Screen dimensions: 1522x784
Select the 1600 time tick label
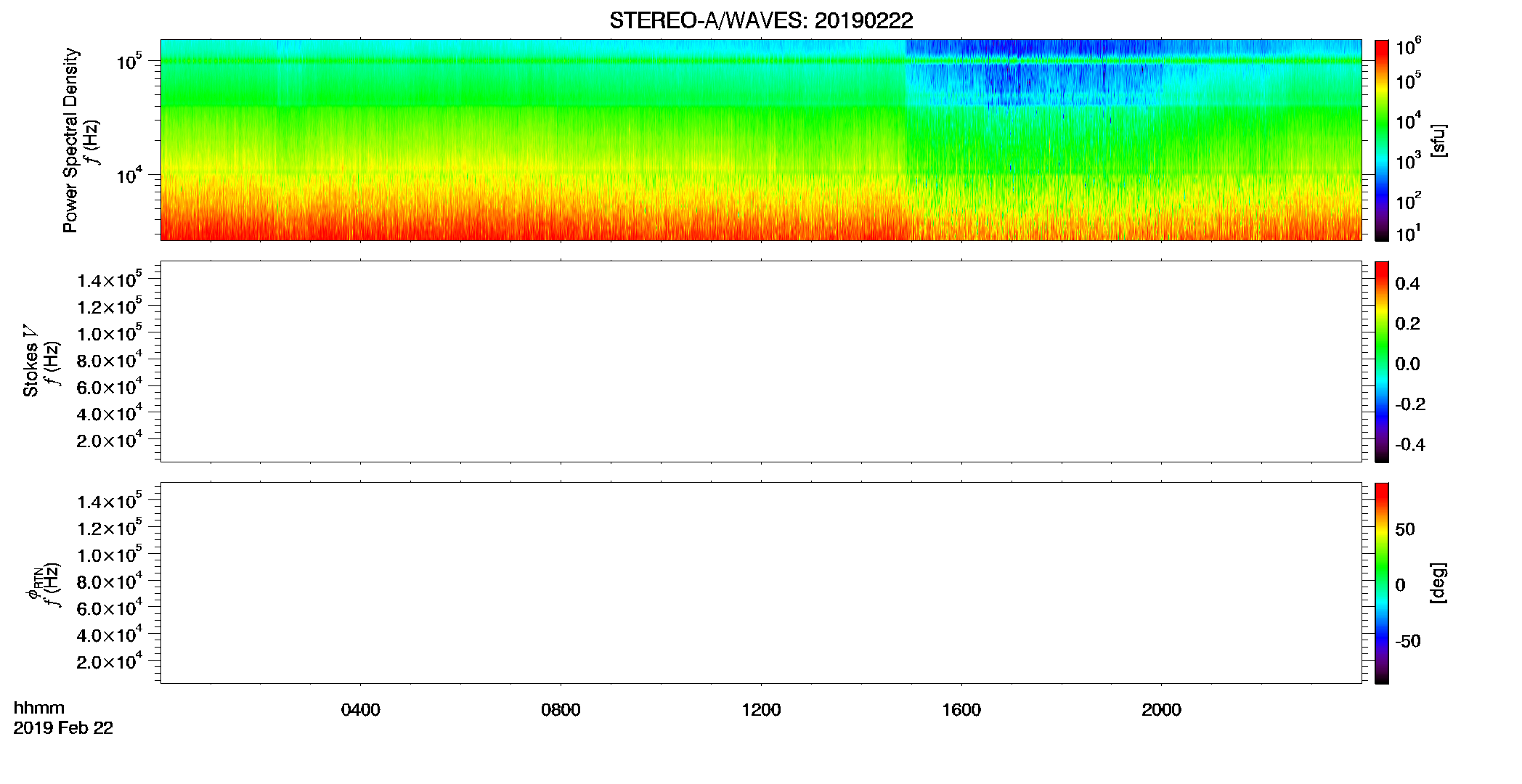(961, 710)
